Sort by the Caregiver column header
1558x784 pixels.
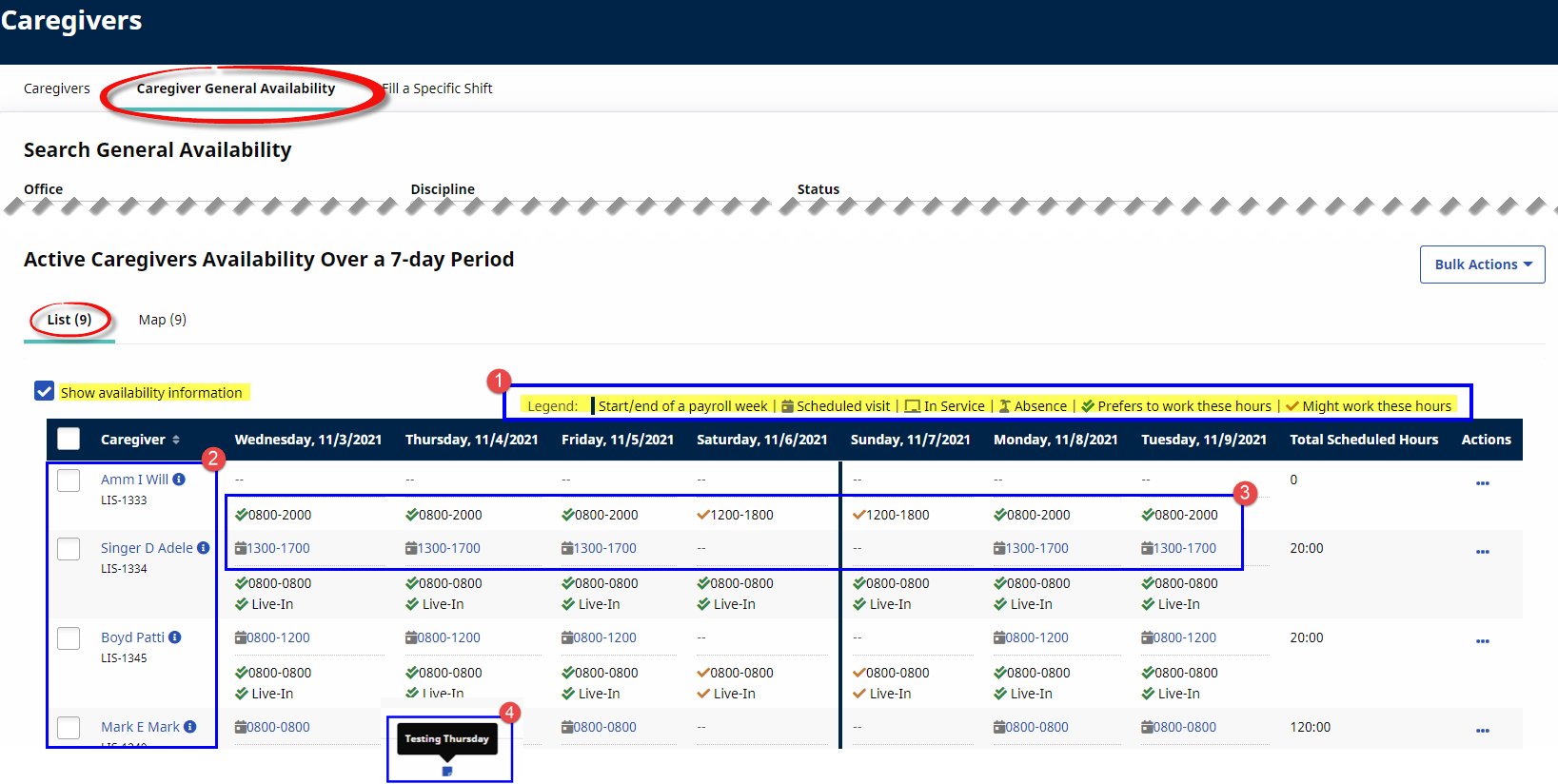pos(140,440)
